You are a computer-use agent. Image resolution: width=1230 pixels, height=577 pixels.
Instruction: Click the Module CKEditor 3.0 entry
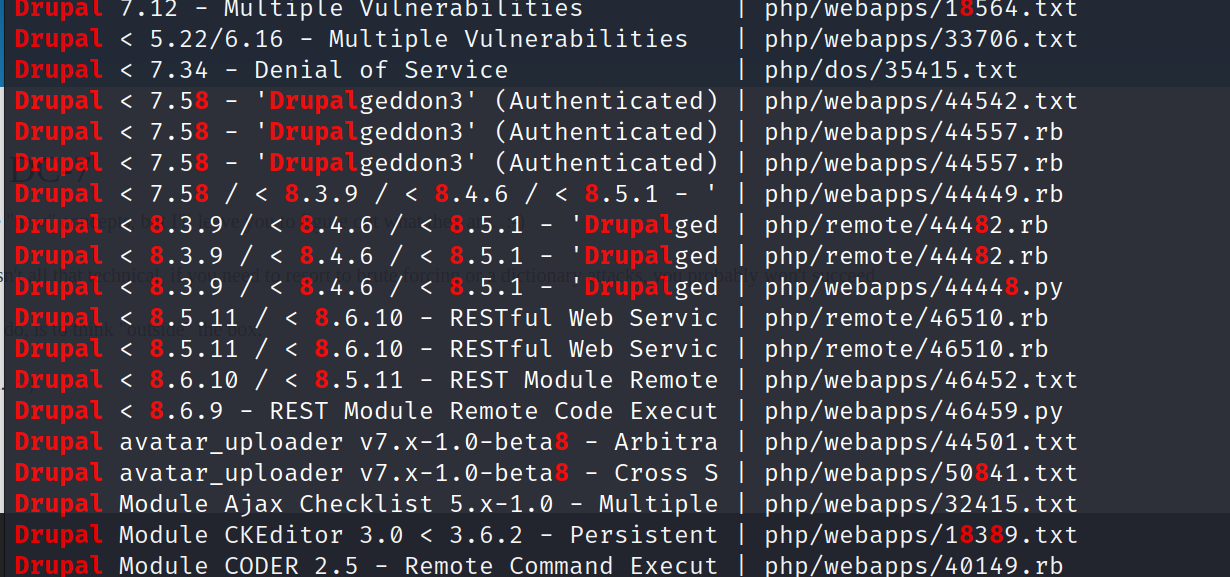pyautogui.click(x=367, y=535)
